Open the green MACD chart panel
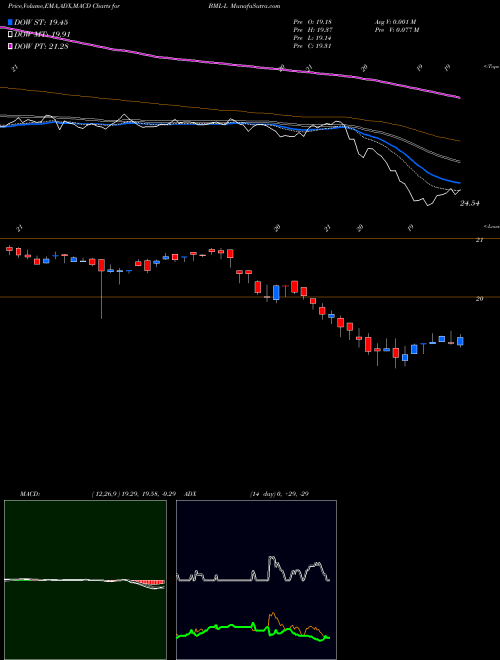The height and width of the screenshot is (660, 500). pos(85,580)
